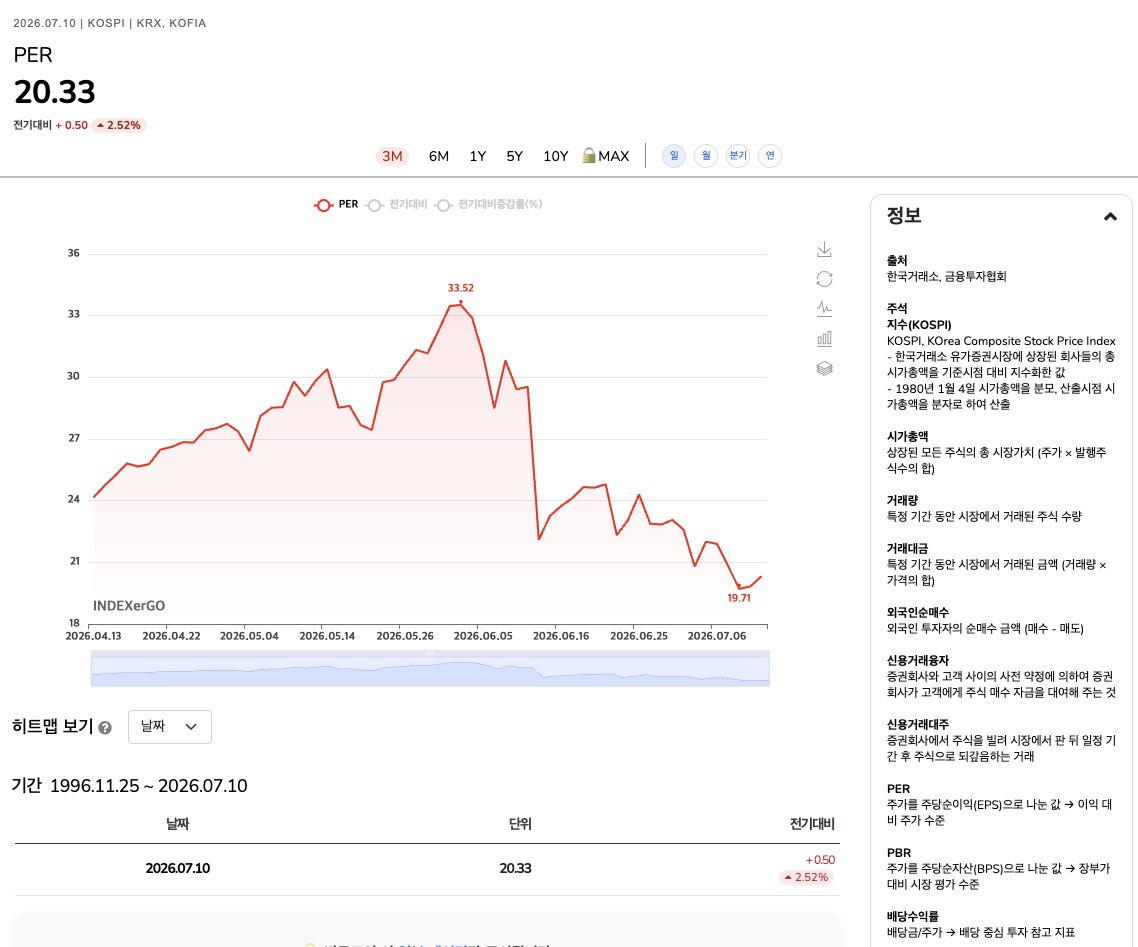Click the 외국인순매수 info heading
The height and width of the screenshot is (947, 1138).
[917, 612]
